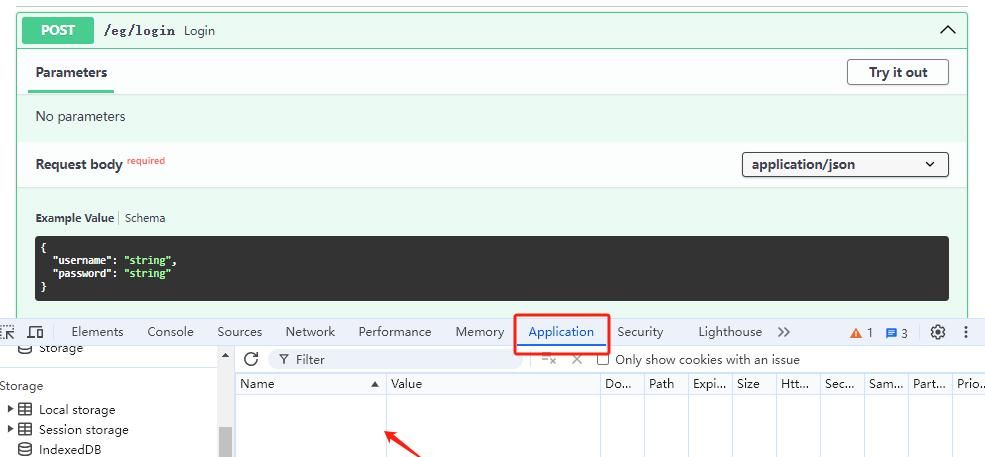Screen dimensions: 985x457
Task: Enable Only show cookies with an issue
Action: coord(602,360)
